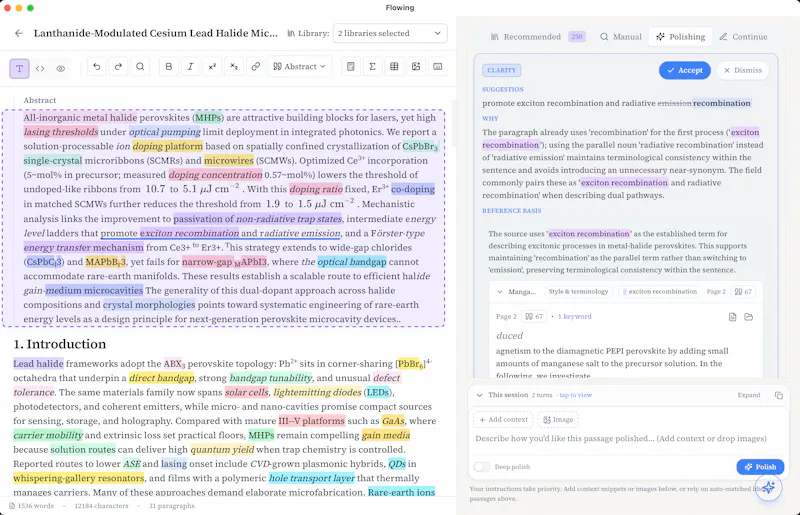Attach an Image to the polish request
800x515 pixels.
558,420
